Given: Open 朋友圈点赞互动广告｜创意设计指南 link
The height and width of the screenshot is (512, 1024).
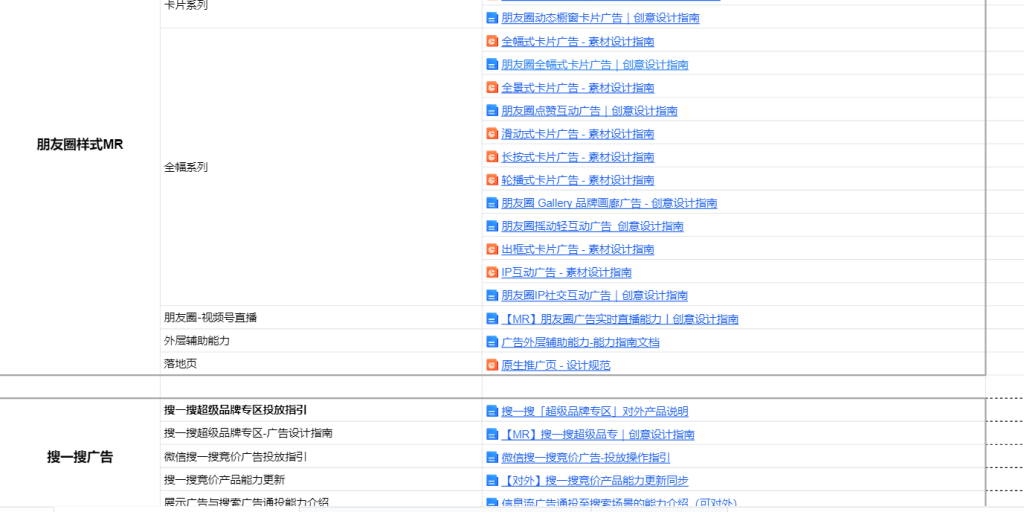Looking at the screenshot, I should 589,110.
